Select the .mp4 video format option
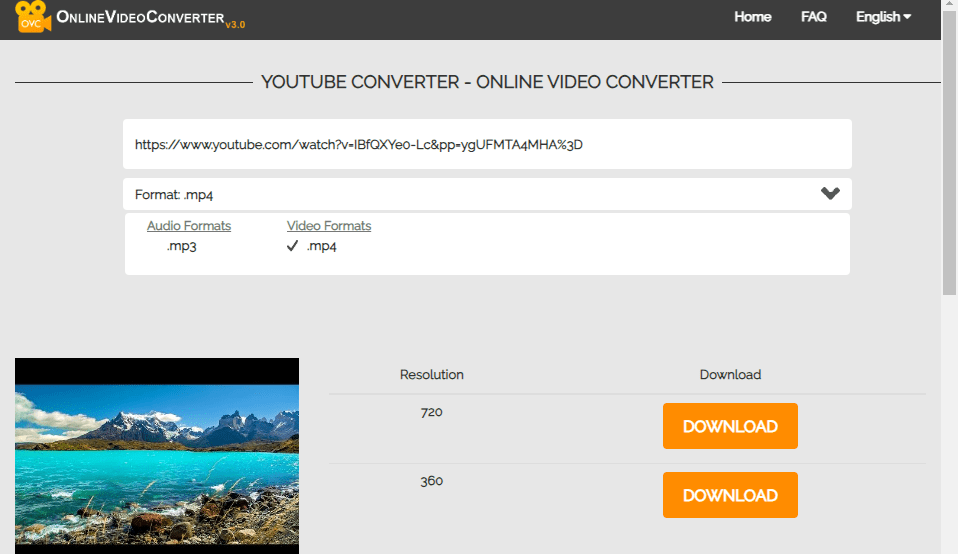This screenshot has width=958, height=554. click(321, 246)
